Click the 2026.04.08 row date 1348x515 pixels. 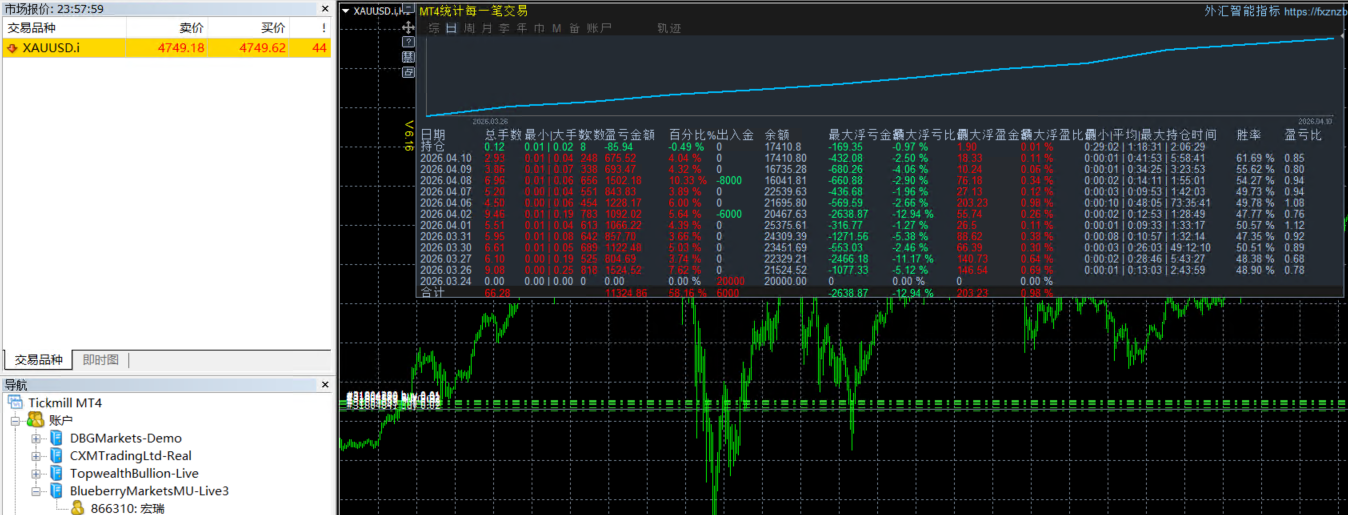445,181
